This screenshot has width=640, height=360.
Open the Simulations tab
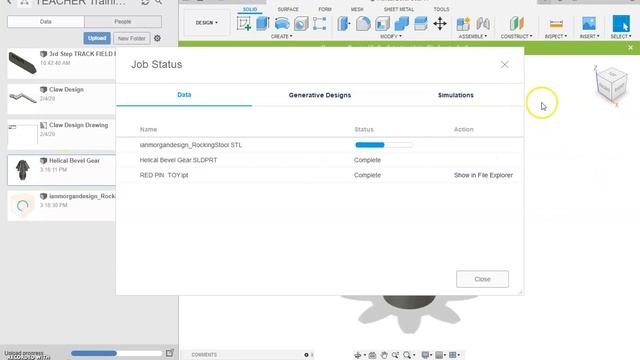click(x=456, y=95)
